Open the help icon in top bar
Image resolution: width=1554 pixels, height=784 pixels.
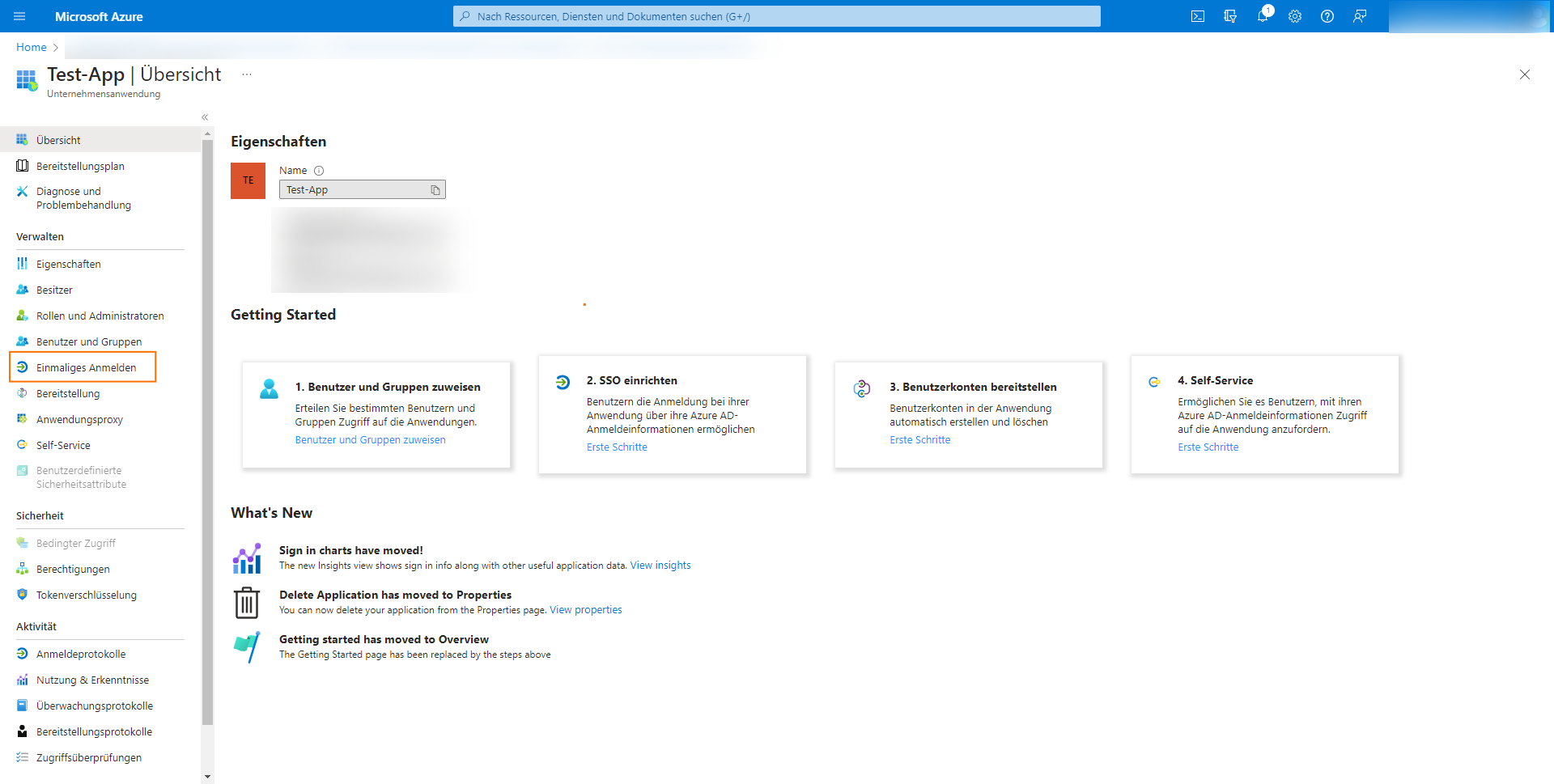1327,16
